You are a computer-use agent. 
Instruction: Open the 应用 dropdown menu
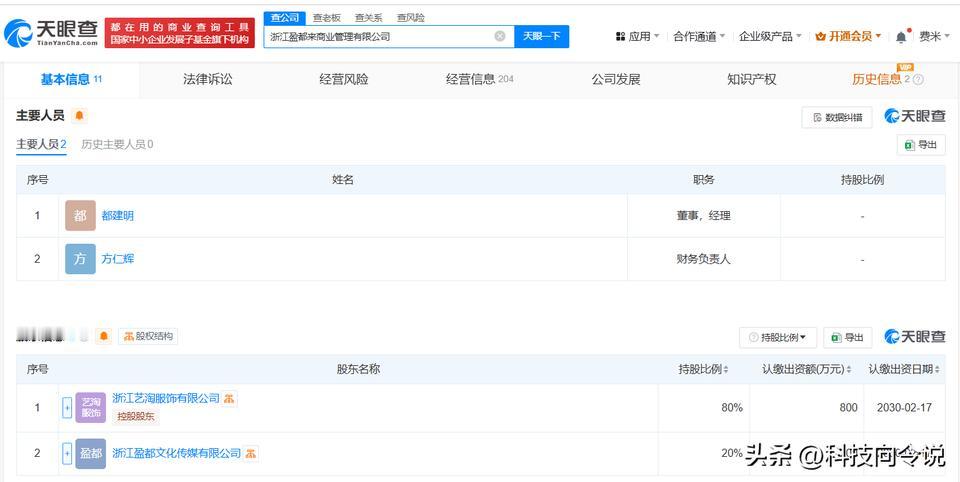pyautogui.click(x=637, y=37)
